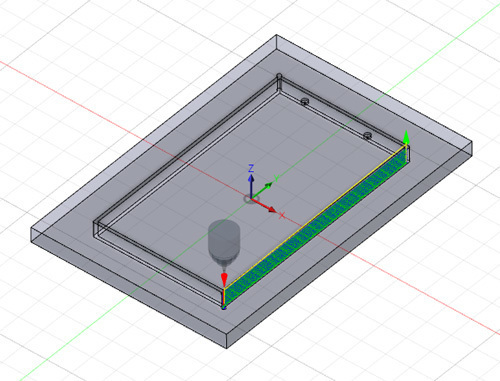Click the Z axis label

point(251,168)
